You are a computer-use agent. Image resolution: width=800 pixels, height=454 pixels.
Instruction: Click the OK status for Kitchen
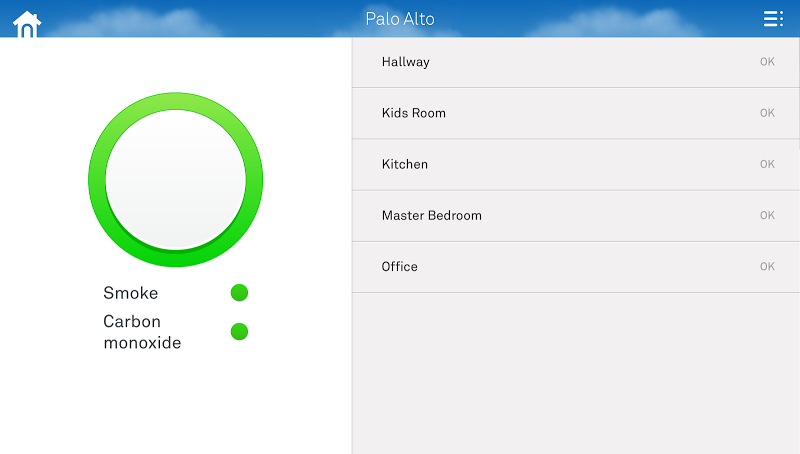pyautogui.click(x=767, y=164)
